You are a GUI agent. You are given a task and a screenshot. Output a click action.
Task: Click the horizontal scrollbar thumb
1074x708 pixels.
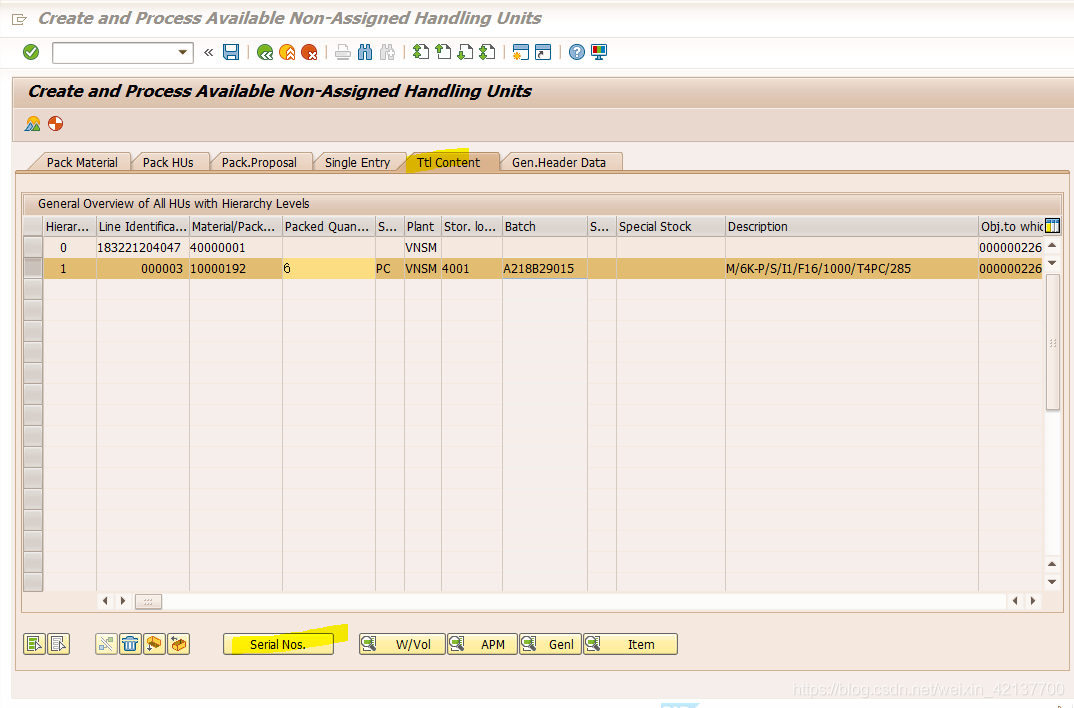[148, 601]
